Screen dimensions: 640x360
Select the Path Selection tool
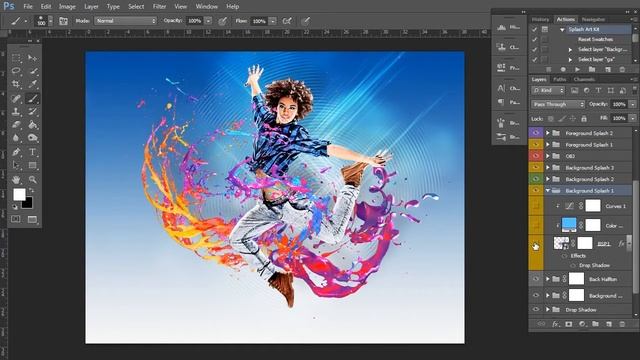[x=16, y=165]
